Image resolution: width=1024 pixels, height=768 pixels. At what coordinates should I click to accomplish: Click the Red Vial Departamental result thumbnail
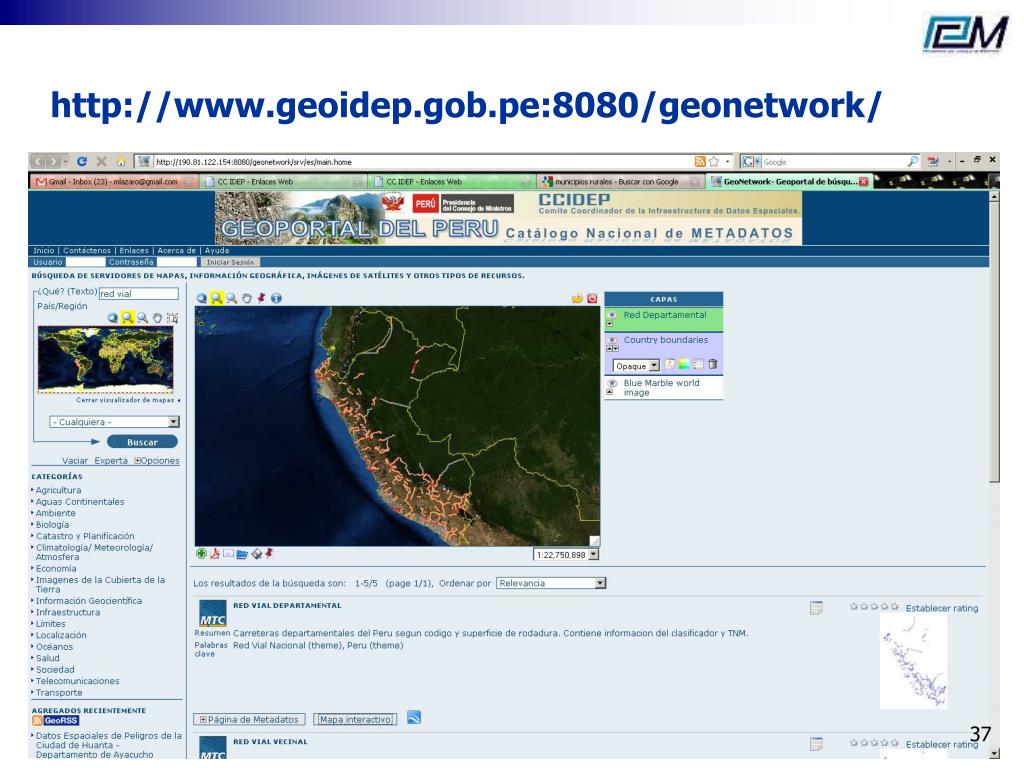[913, 661]
